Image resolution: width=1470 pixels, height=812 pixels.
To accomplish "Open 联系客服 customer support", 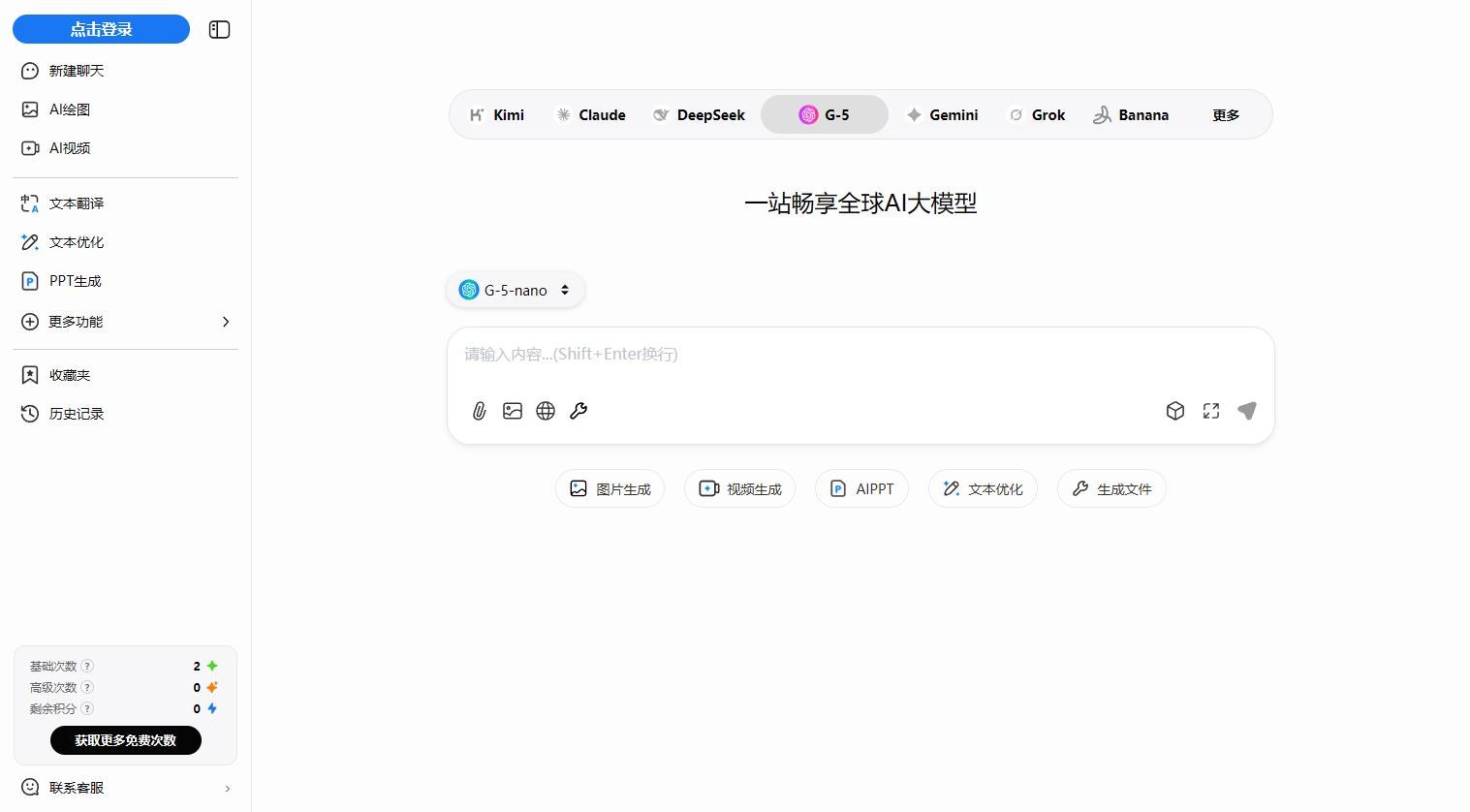I will pos(125,788).
